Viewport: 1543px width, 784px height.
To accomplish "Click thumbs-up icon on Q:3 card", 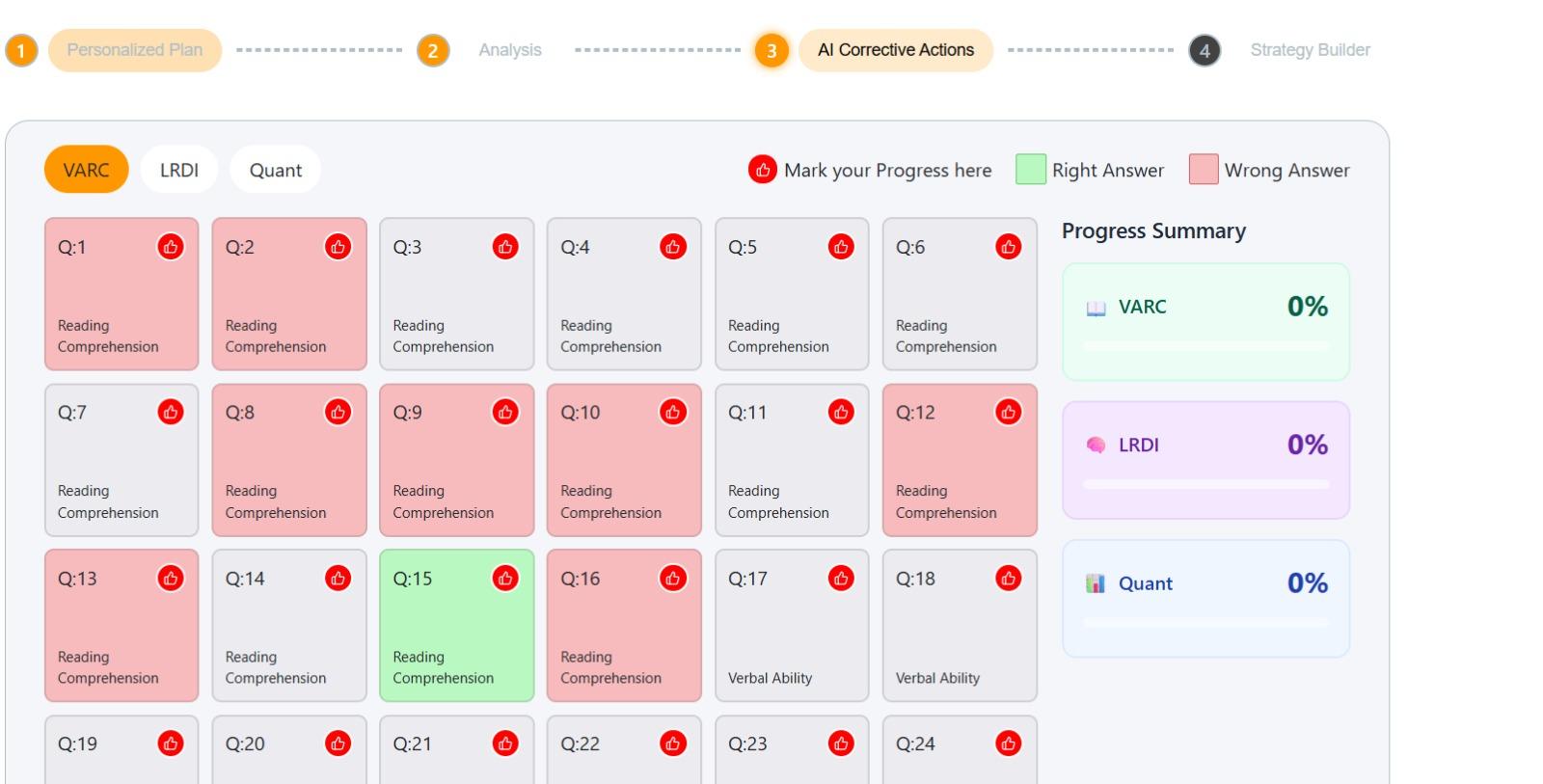I will click(x=505, y=247).
